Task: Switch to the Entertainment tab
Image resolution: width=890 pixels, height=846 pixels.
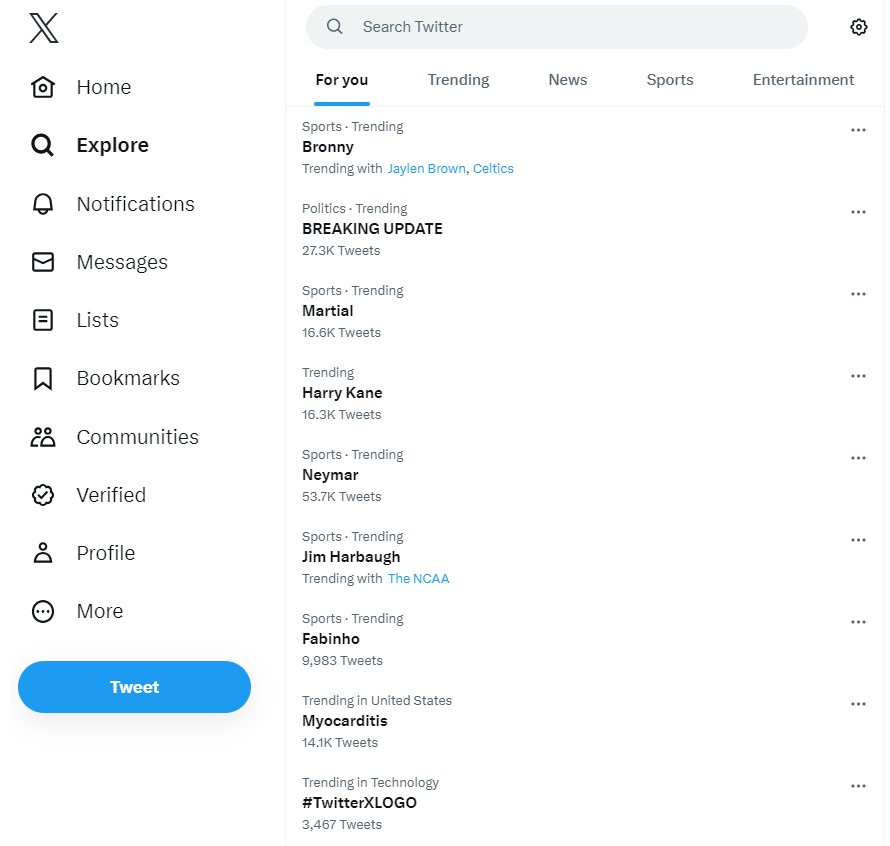Action: click(803, 80)
